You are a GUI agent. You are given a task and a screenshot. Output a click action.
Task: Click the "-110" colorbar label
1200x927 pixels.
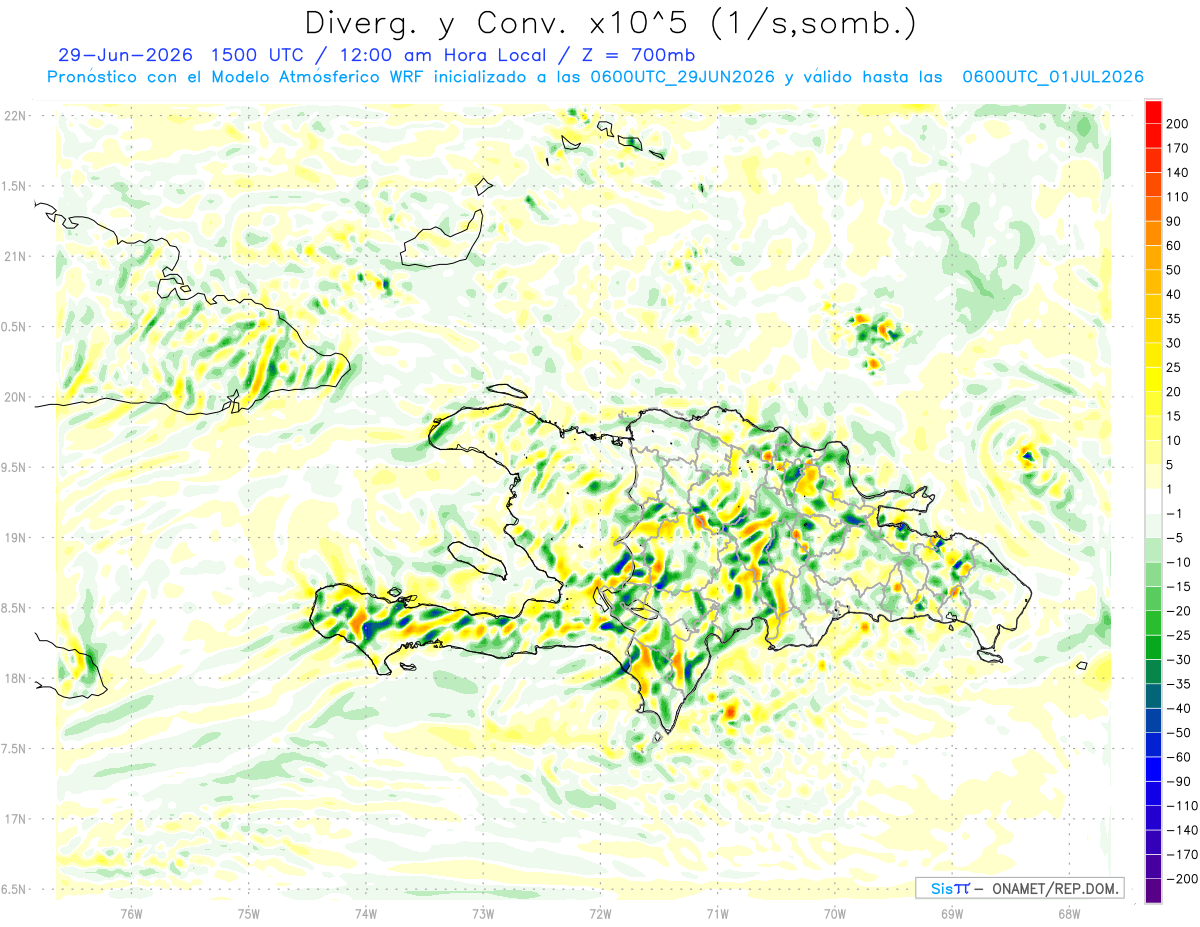point(1182,807)
